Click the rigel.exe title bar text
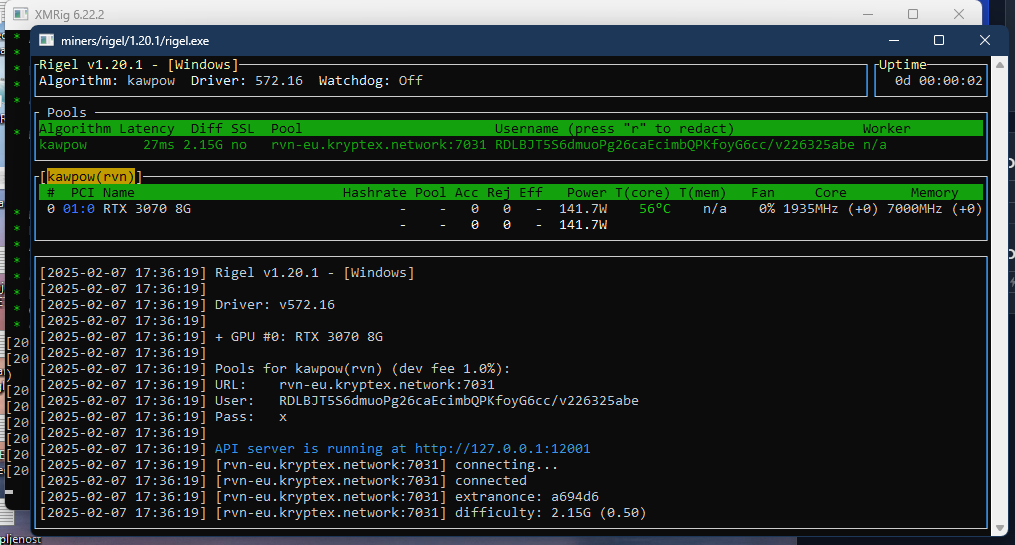The image size is (1015, 545). coord(135,41)
